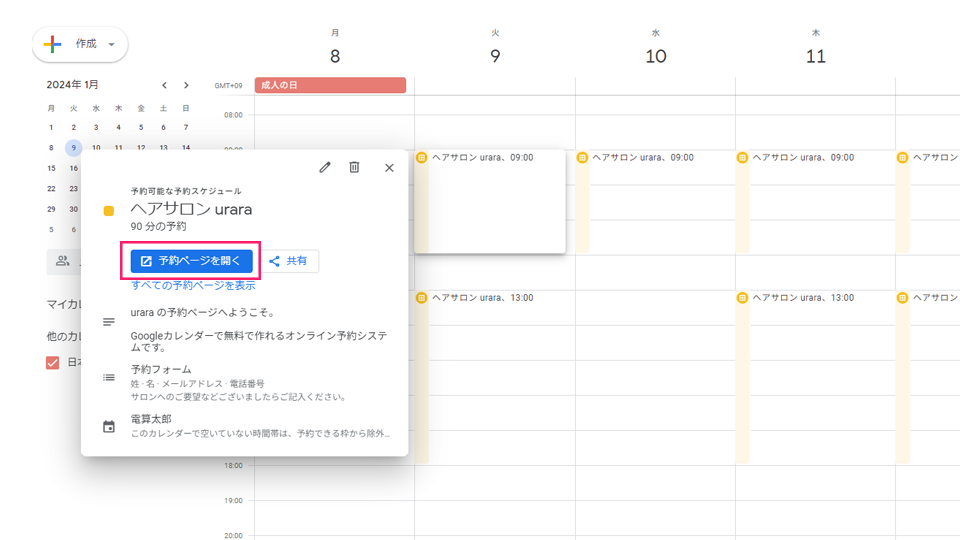Click the list icon beside 予約フォーム

(x=108, y=377)
